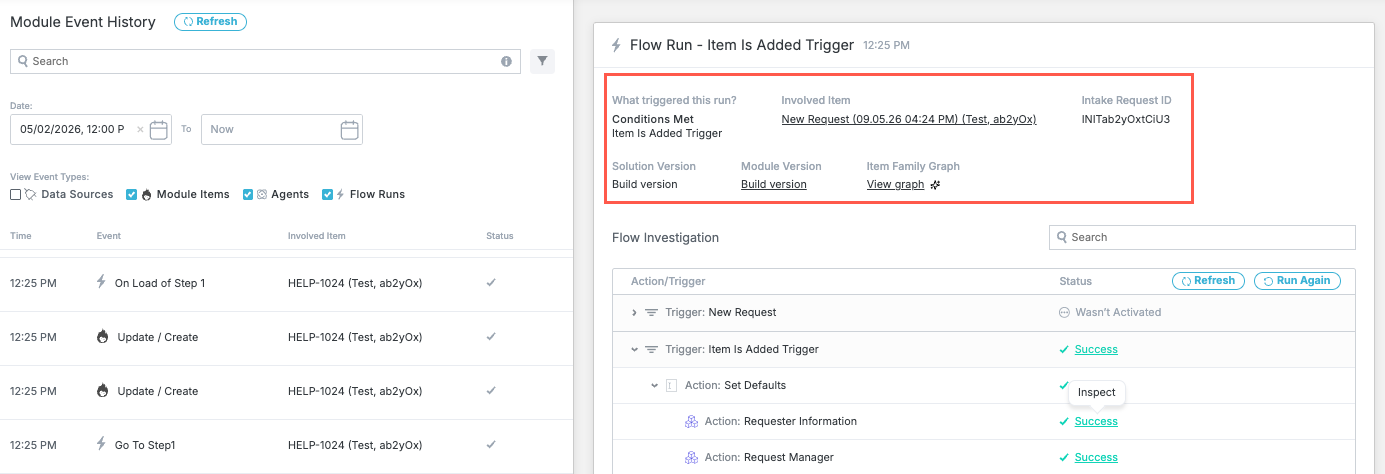1385x474 pixels.
Task: Open the calendar icon of the start date field
Action: pyautogui.click(x=159, y=129)
